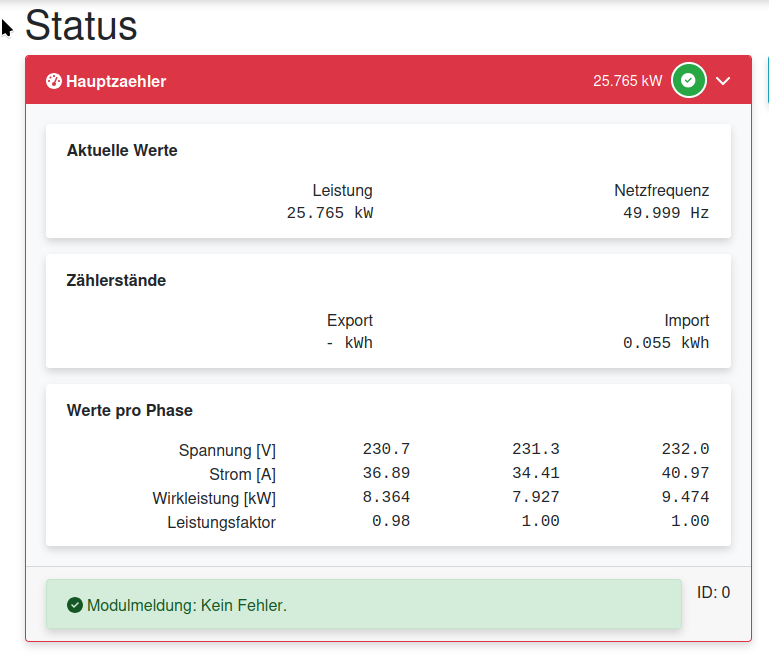This screenshot has width=769, height=661.
Task: Click the Spannung [V] row label
Action: [227, 450]
